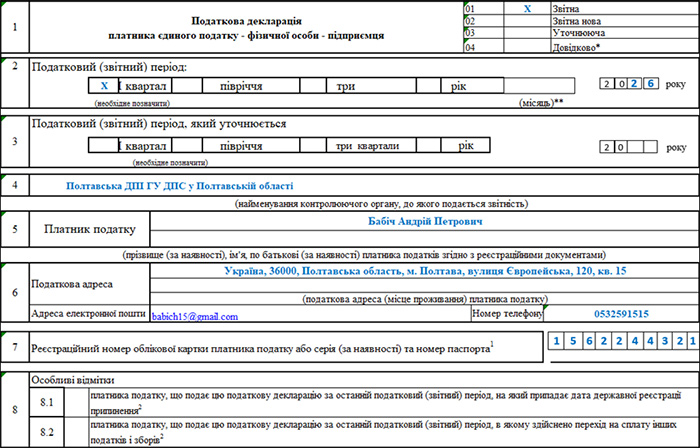Edit the tax address field with Полтава address
700x448 pixels.
[x=425, y=271]
